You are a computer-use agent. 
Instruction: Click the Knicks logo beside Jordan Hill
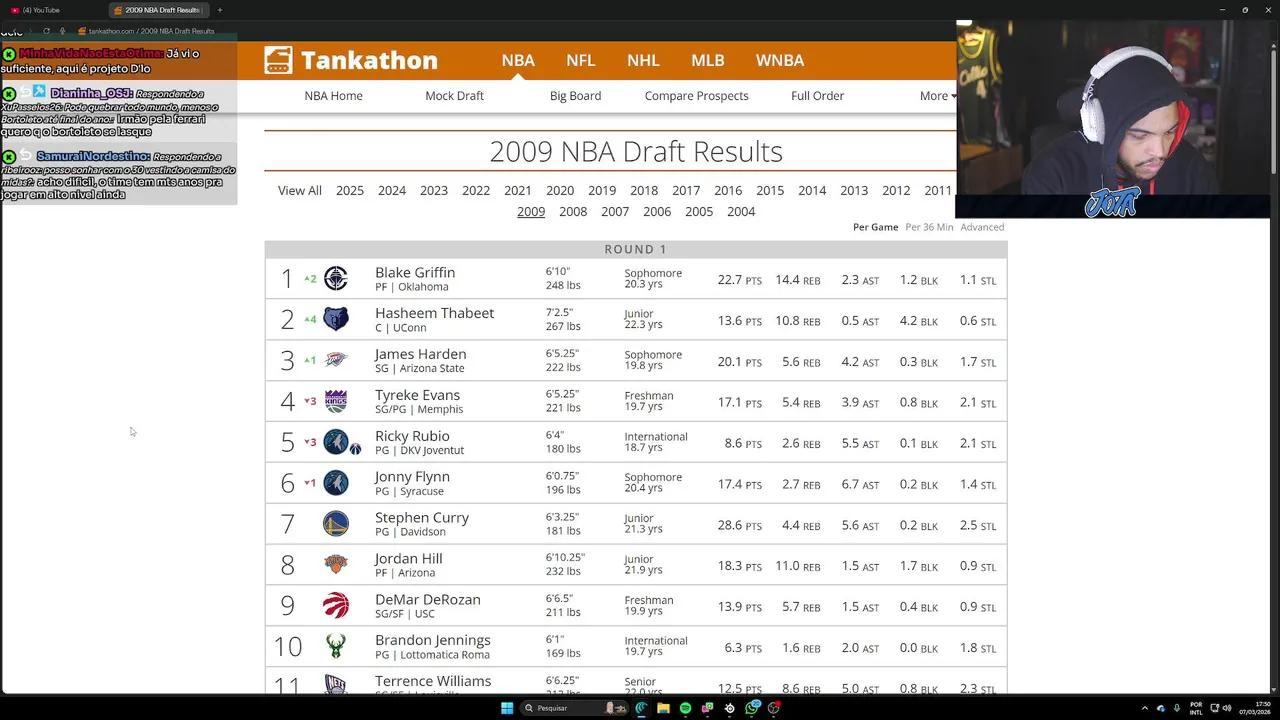[336, 565]
